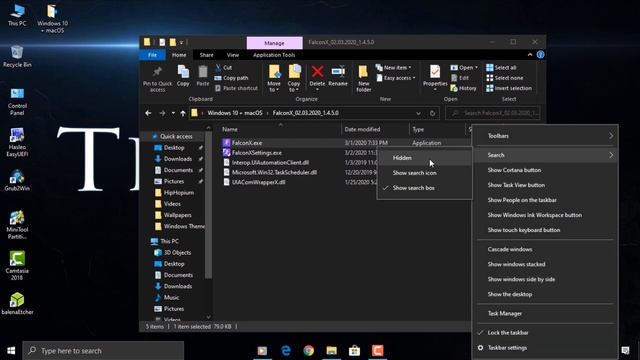Image resolution: width=640 pixels, height=360 pixels.
Task: Go up one folder level arrow
Action: [183, 113]
